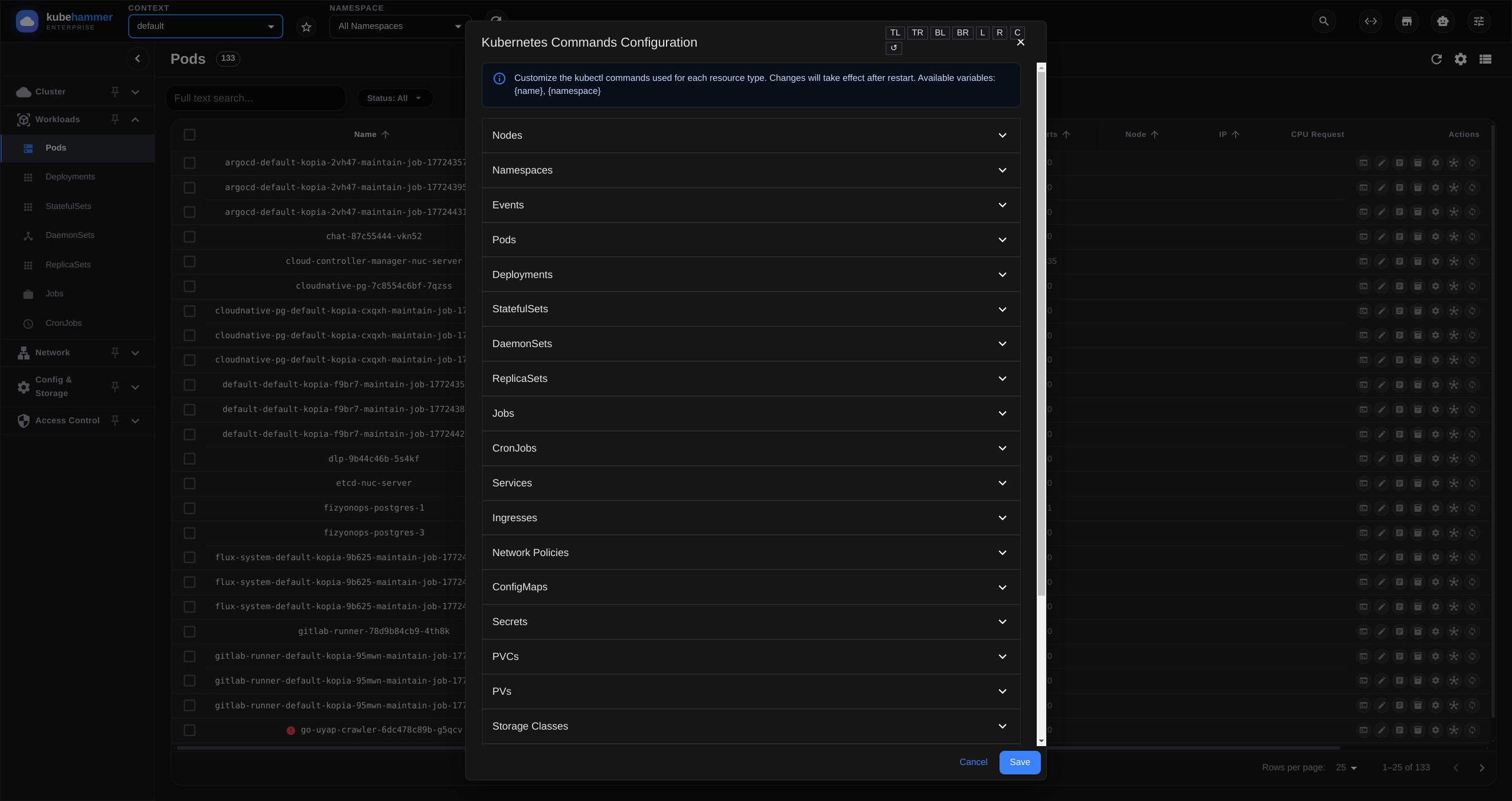This screenshot has height=801, width=1512.
Task: Open the robot assistant icon
Action: pyautogui.click(x=1443, y=21)
